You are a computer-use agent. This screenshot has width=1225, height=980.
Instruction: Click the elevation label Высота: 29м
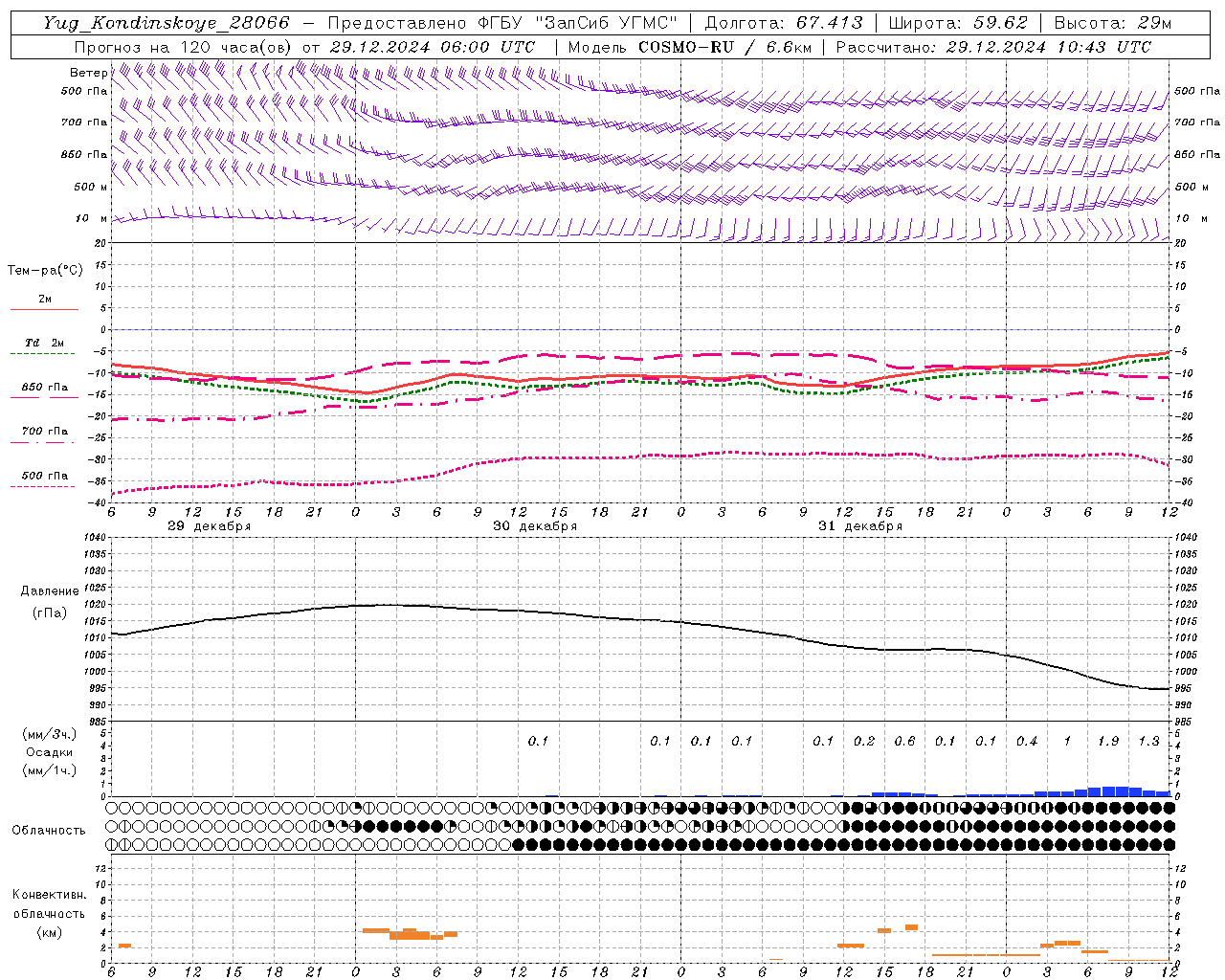pos(1113,24)
